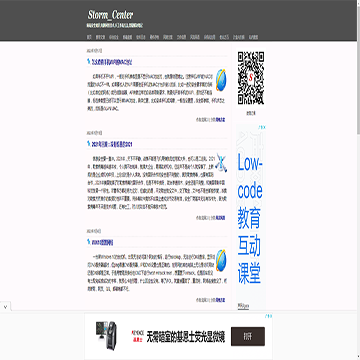Close the bottom banner ad with its X icon

[270, 315]
